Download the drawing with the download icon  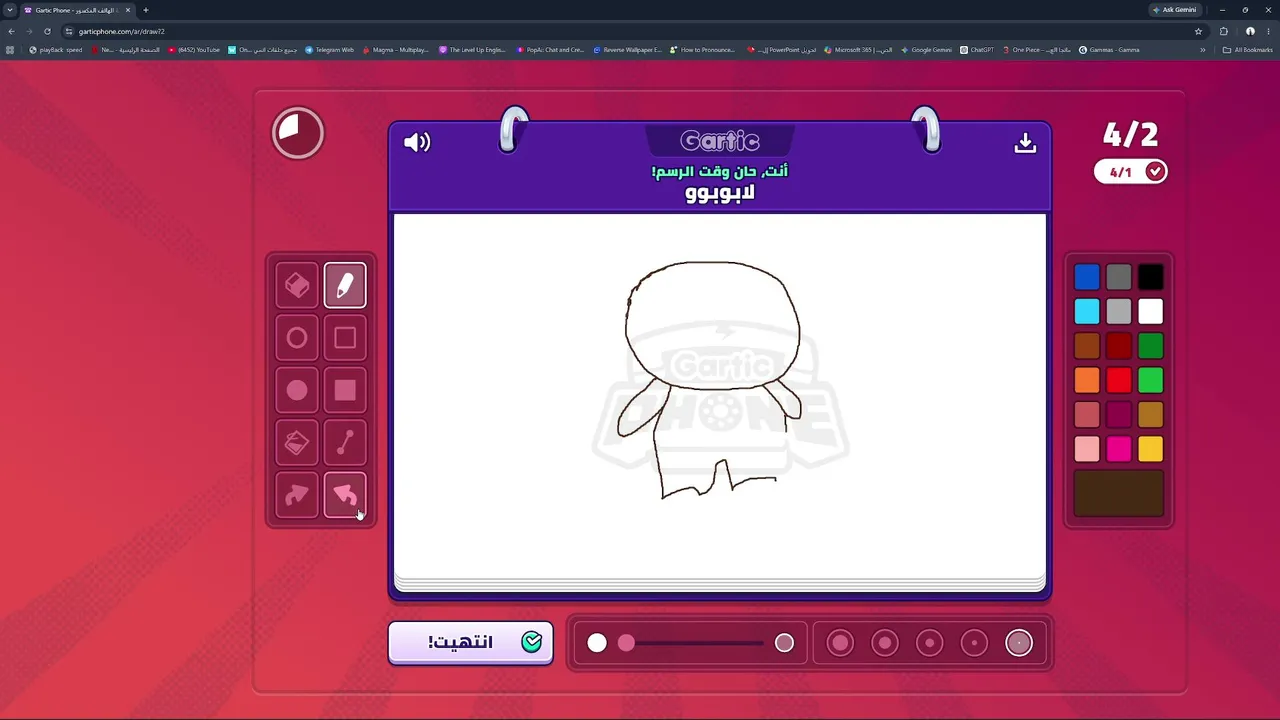1025,143
